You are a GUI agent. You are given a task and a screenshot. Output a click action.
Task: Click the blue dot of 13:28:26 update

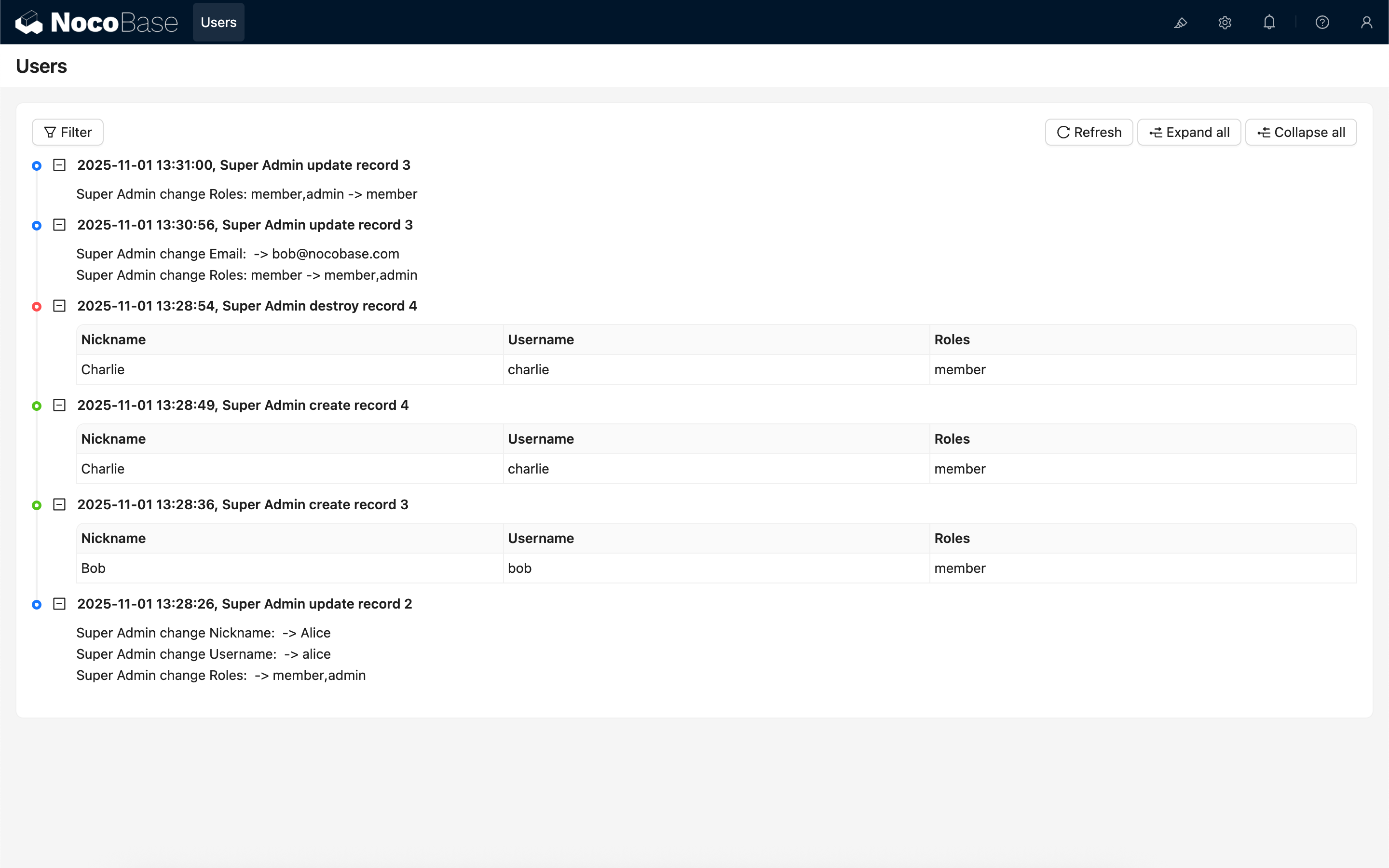pos(37,605)
